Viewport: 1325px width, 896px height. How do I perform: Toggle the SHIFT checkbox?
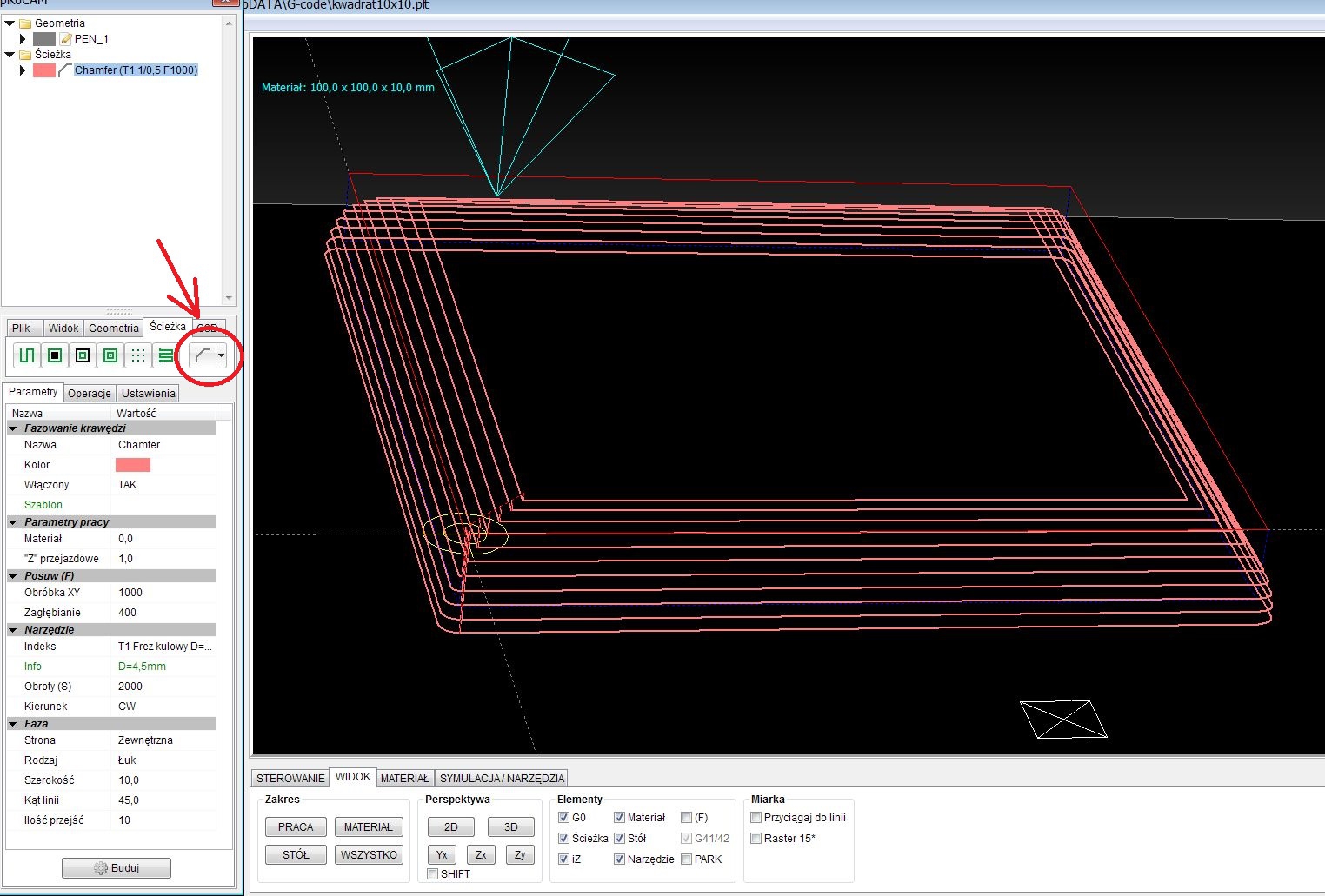point(433,873)
